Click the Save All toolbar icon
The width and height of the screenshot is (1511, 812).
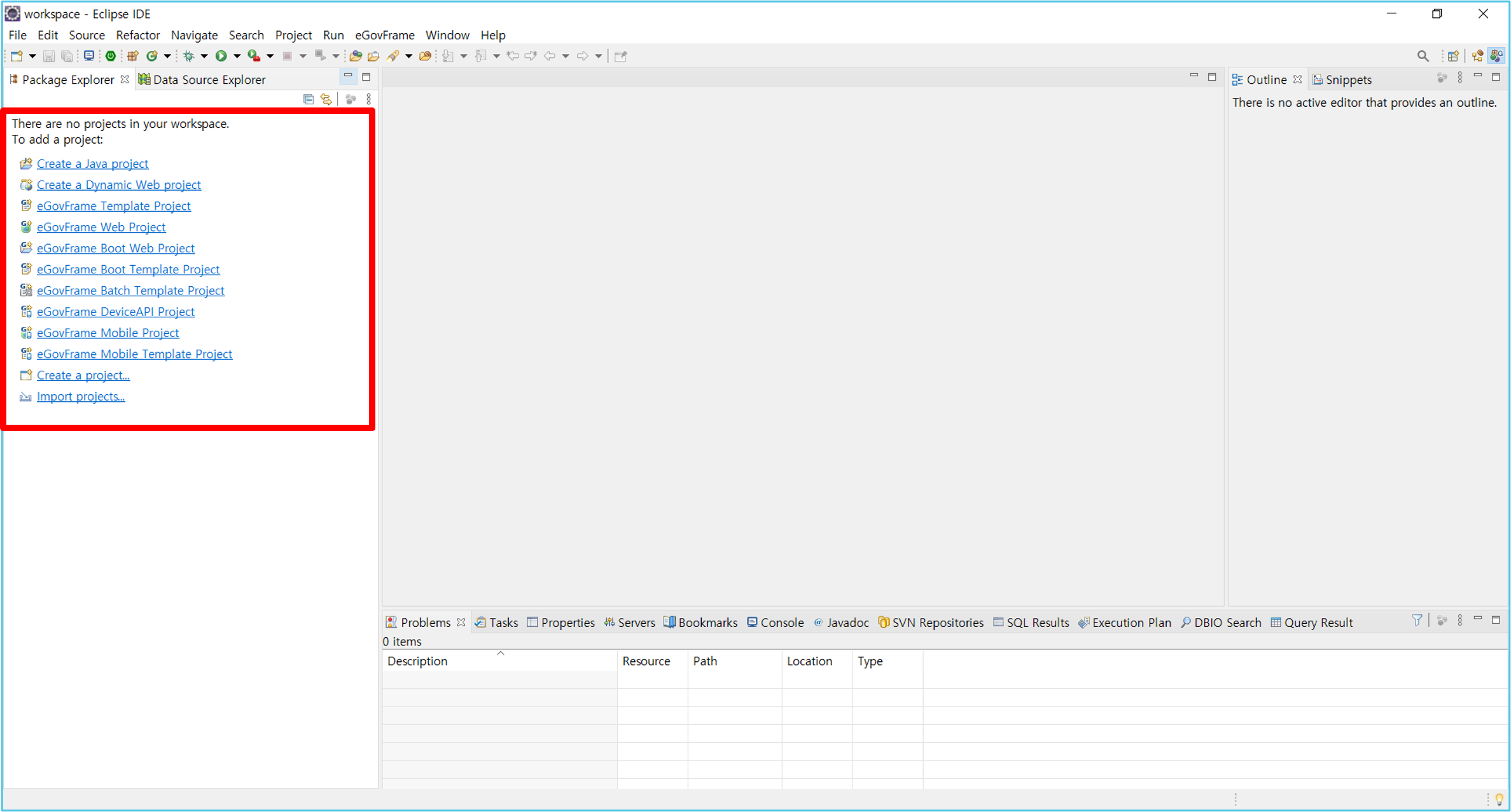click(x=66, y=56)
